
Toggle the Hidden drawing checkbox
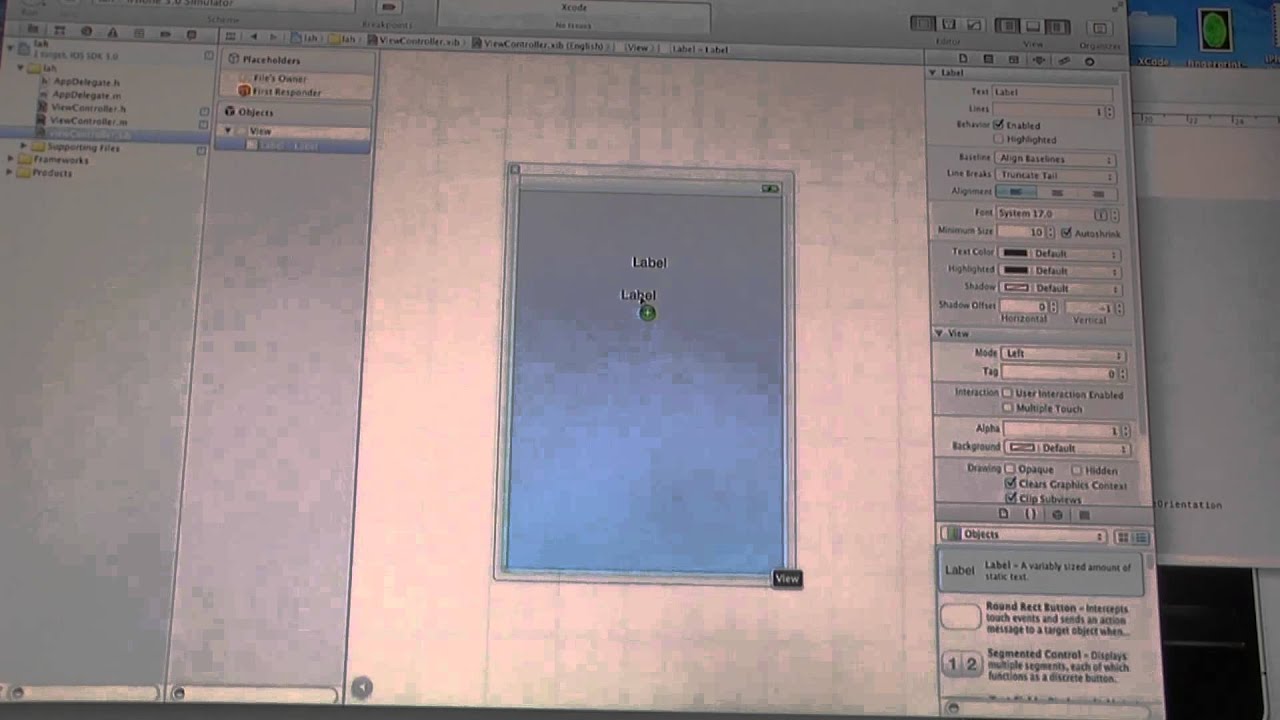(x=1077, y=470)
